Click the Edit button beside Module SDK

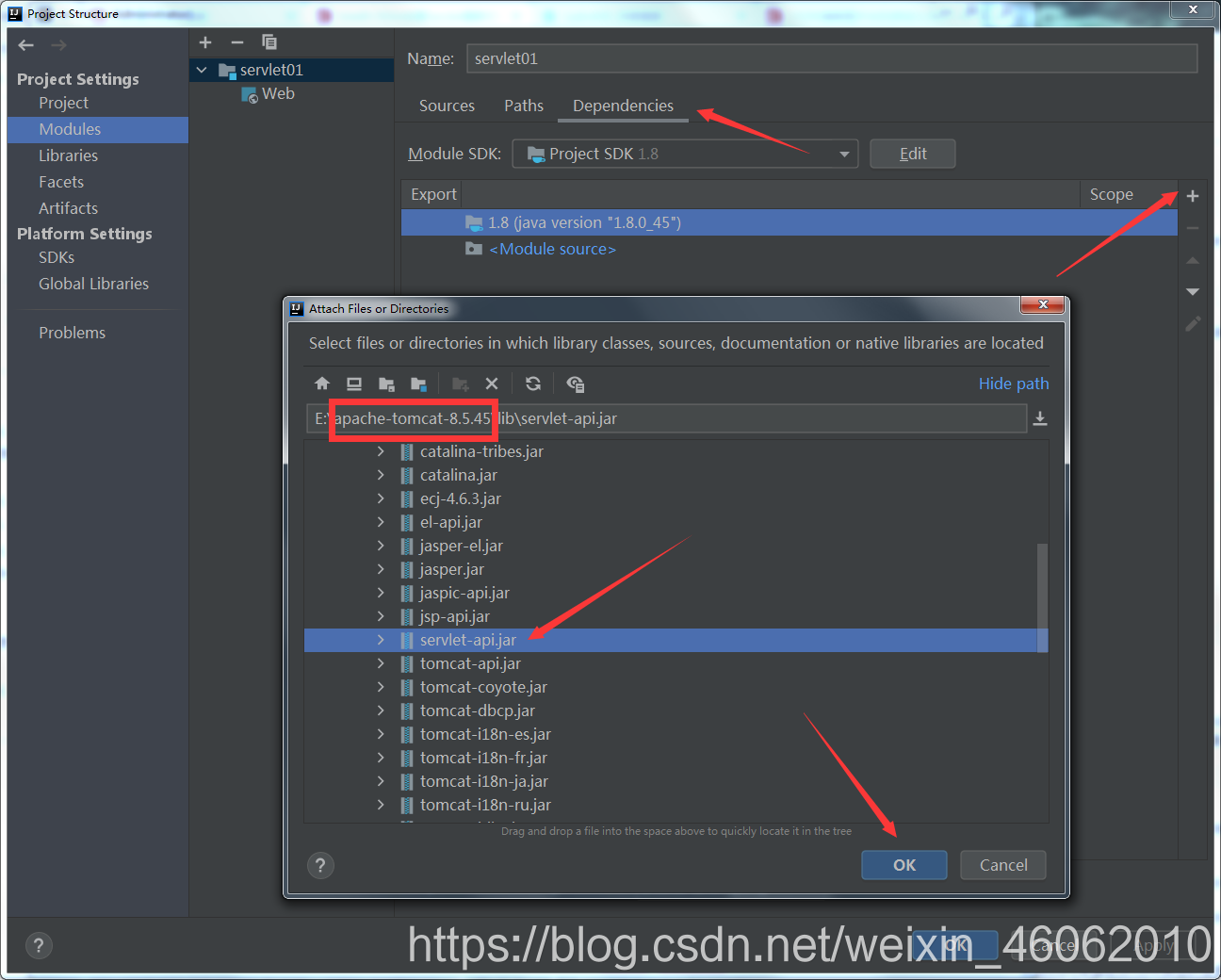click(x=913, y=154)
